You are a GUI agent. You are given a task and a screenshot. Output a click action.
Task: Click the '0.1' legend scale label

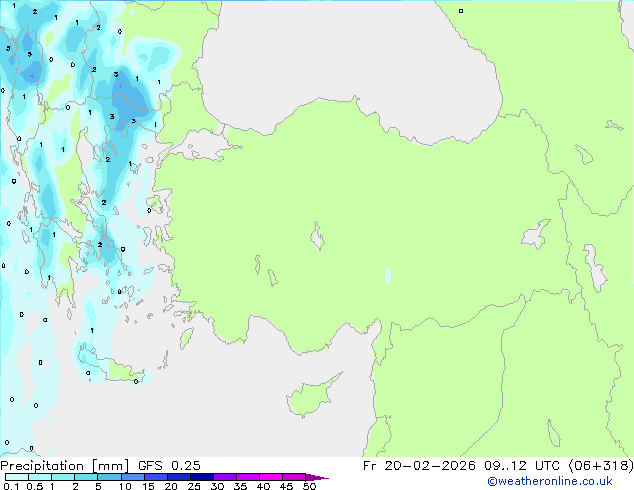pos(11,486)
